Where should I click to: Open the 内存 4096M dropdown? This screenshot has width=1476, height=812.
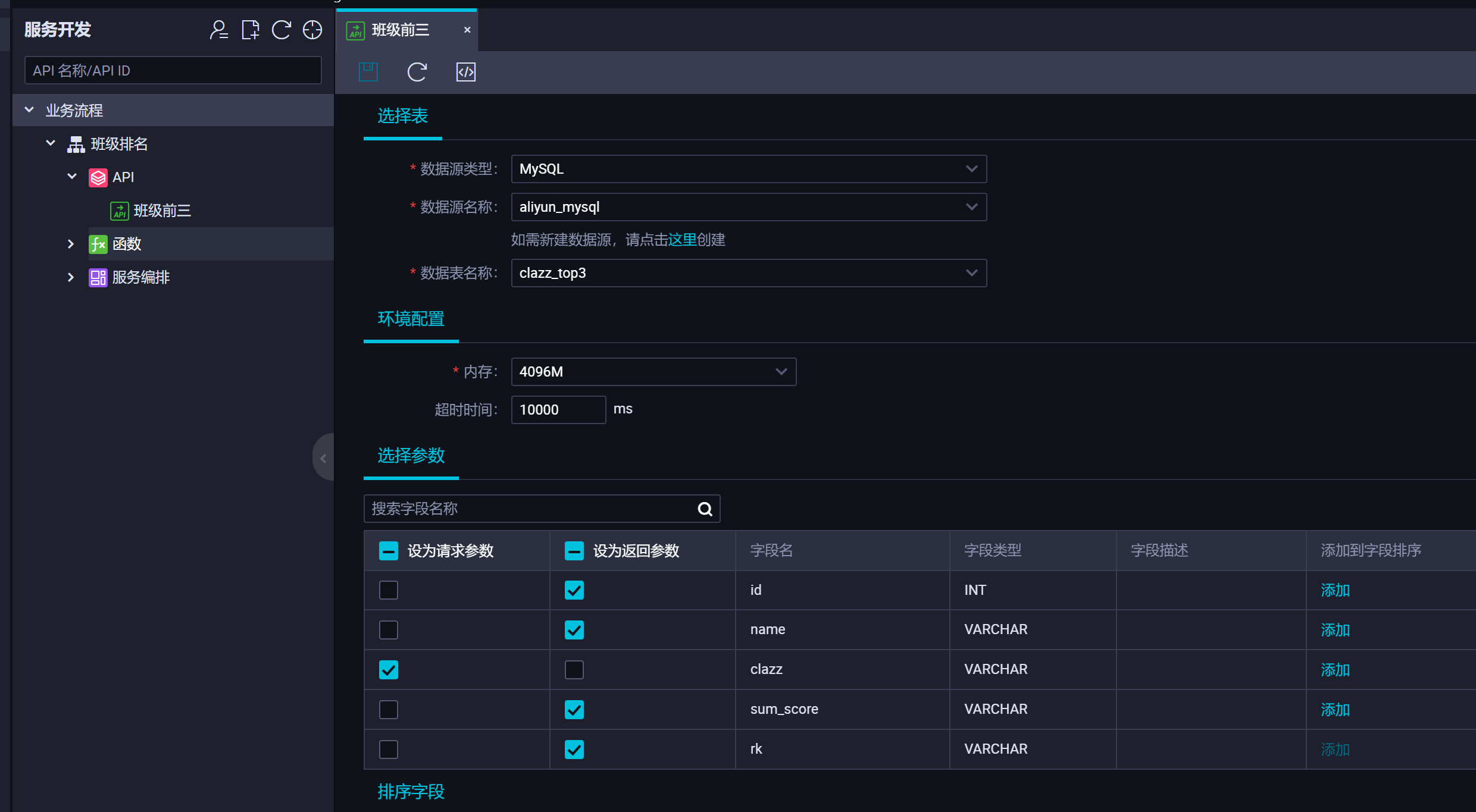(x=653, y=372)
